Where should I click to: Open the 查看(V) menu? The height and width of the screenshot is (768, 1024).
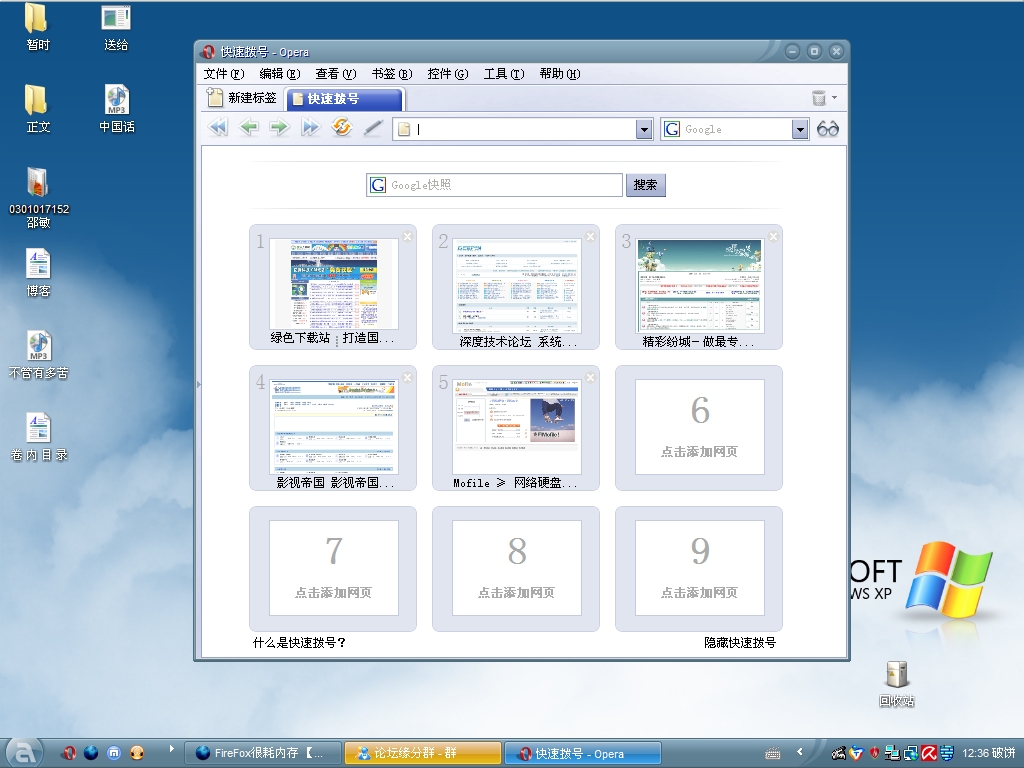(x=336, y=74)
